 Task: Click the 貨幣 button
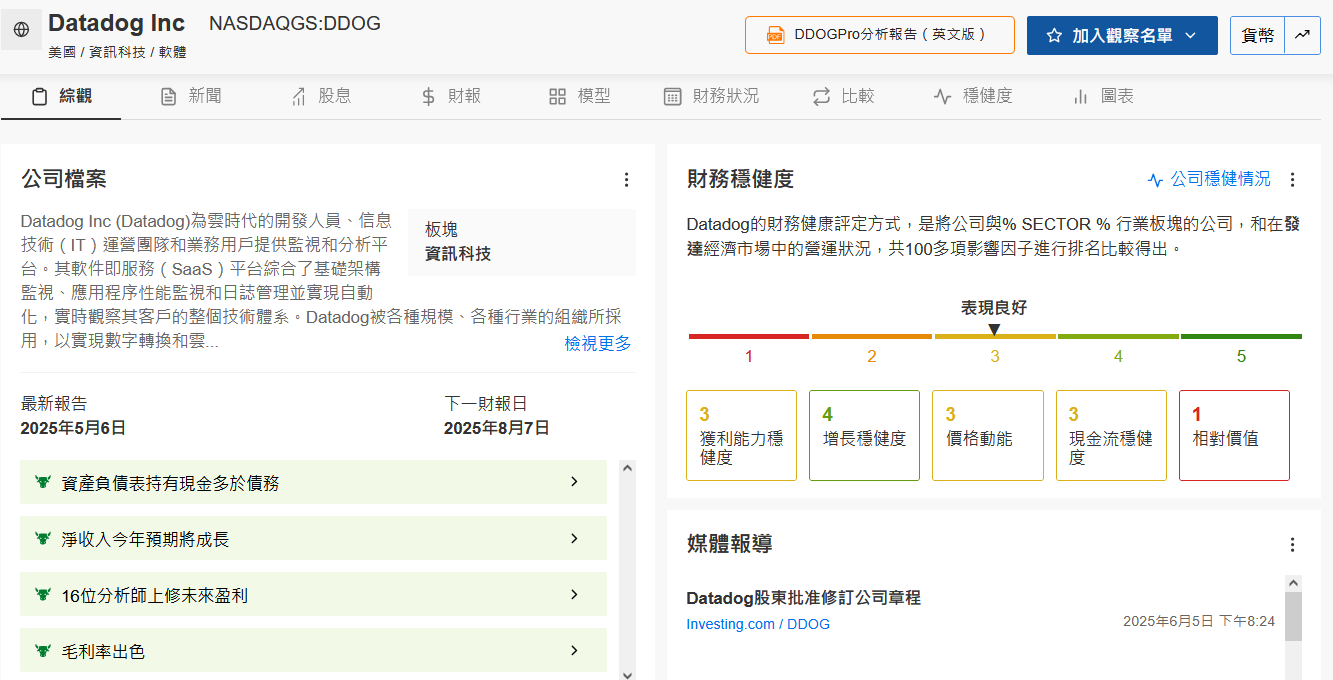pos(1257,35)
